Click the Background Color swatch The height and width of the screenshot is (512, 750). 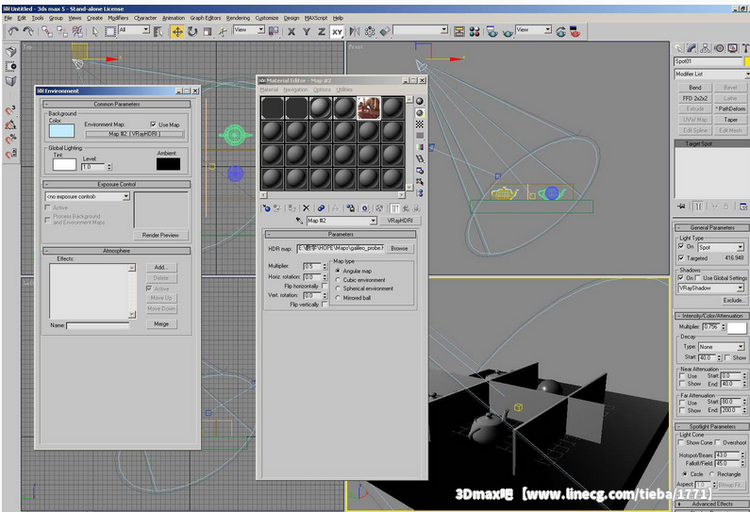[x=62, y=131]
